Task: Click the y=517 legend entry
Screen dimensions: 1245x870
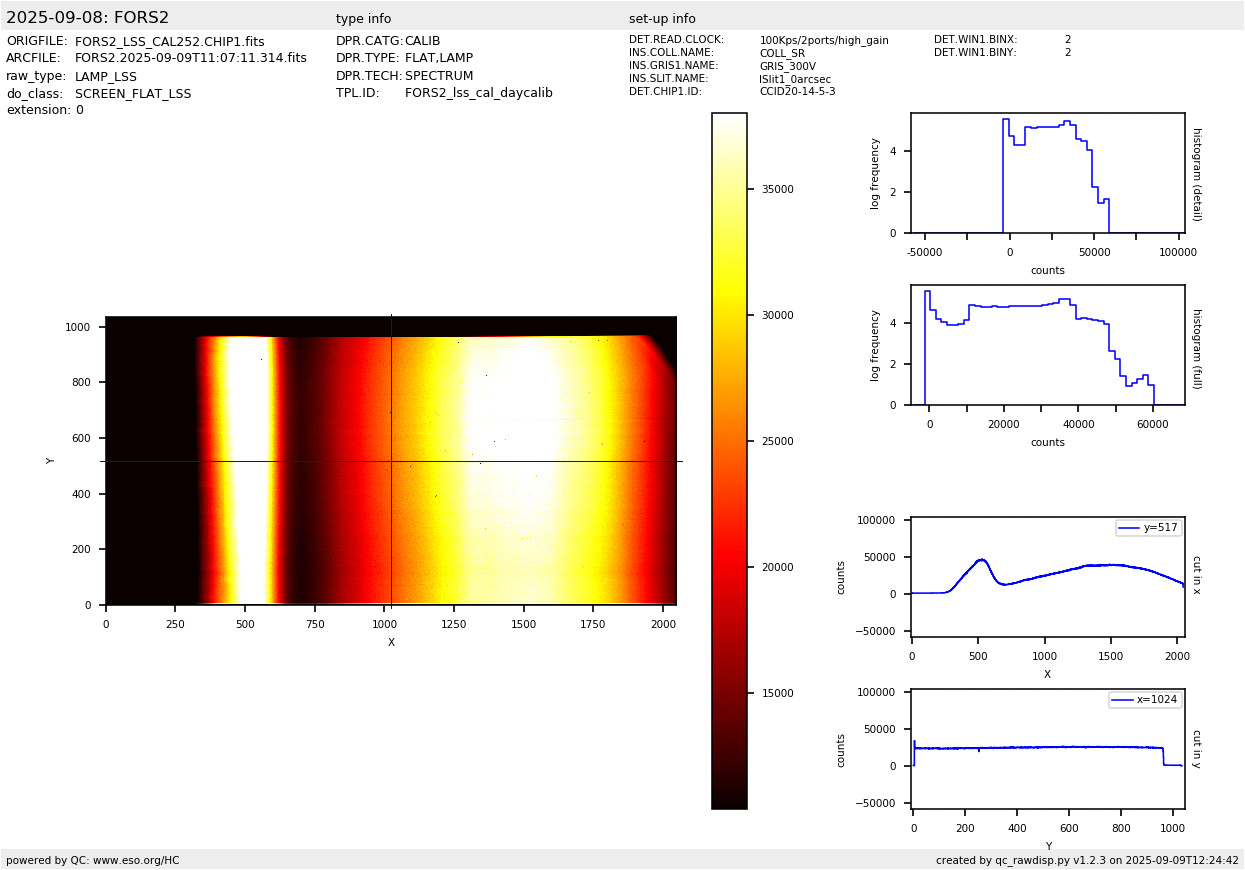Action: [x=1149, y=528]
